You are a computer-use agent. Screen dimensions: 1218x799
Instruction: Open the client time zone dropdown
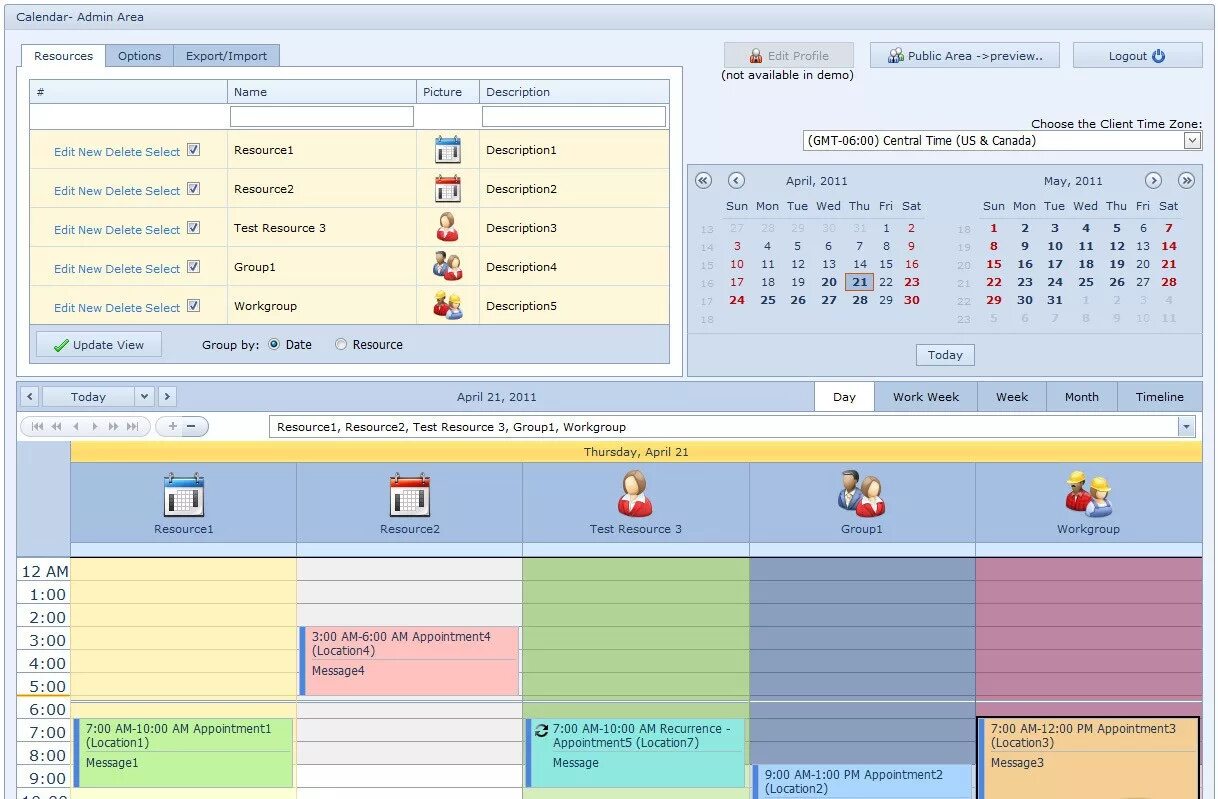(1192, 141)
